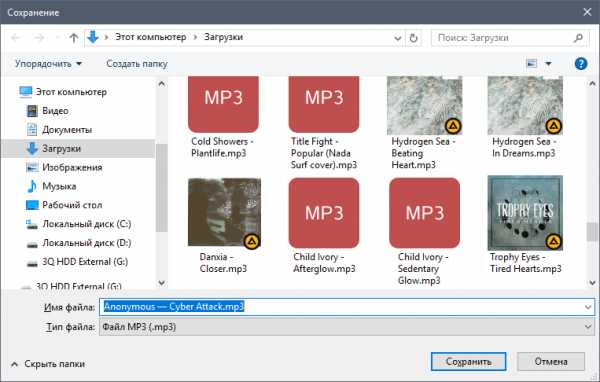This screenshot has height=382, width=600.
Task: Expand the address bar history dropdown
Action: (x=398, y=38)
